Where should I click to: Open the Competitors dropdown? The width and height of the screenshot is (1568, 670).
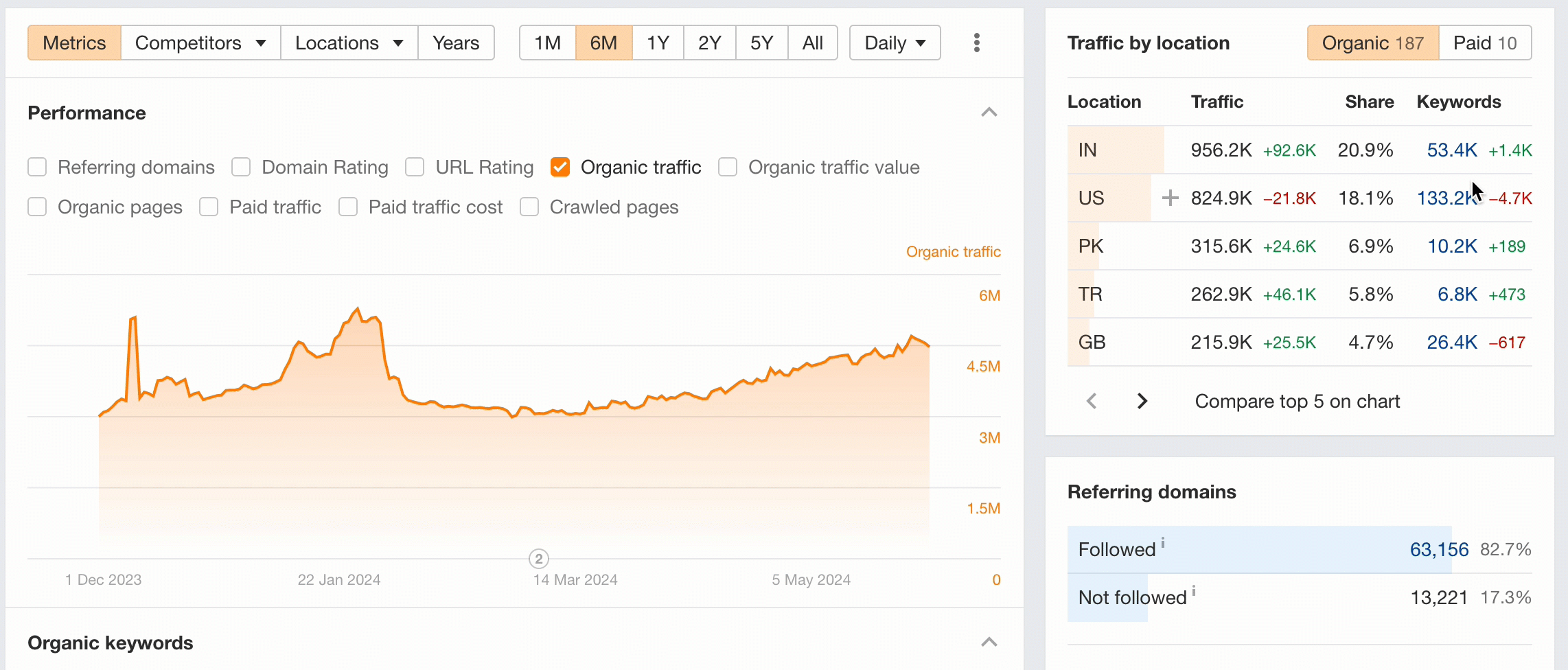(200, 43)
